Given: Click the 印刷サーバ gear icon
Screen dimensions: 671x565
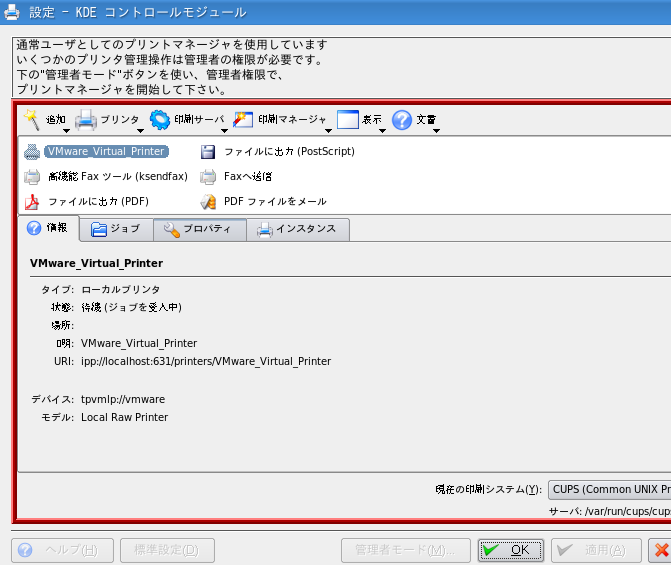Looking at the screenshot, I should (x=160, y=120).
